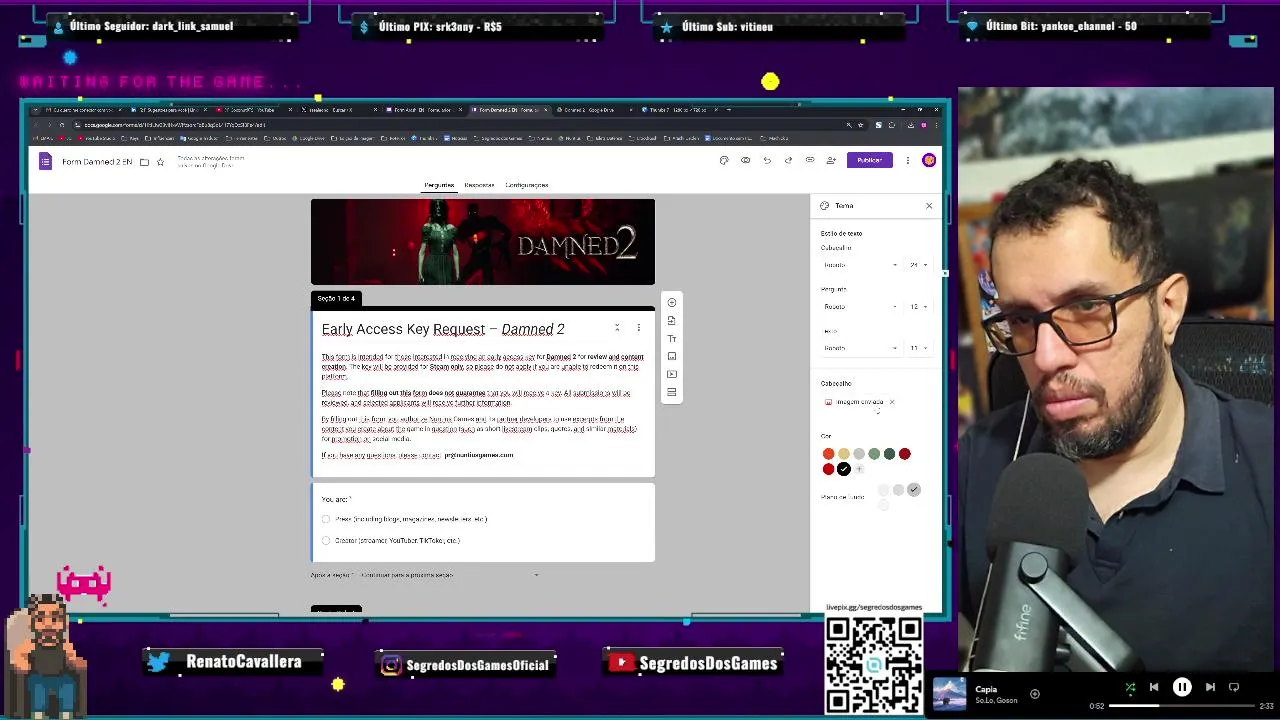1280x720 pixels.
Task: Edit the You are question title
Action: [336, 499]
